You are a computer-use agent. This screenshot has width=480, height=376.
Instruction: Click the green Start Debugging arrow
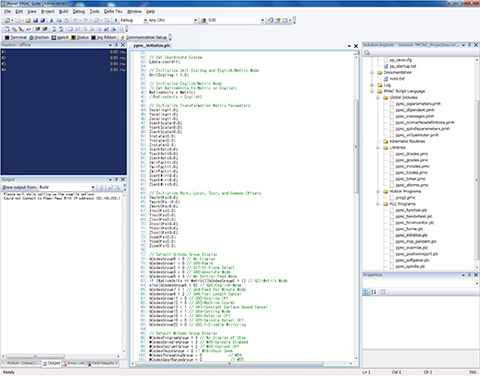click(x=116, y=20)
